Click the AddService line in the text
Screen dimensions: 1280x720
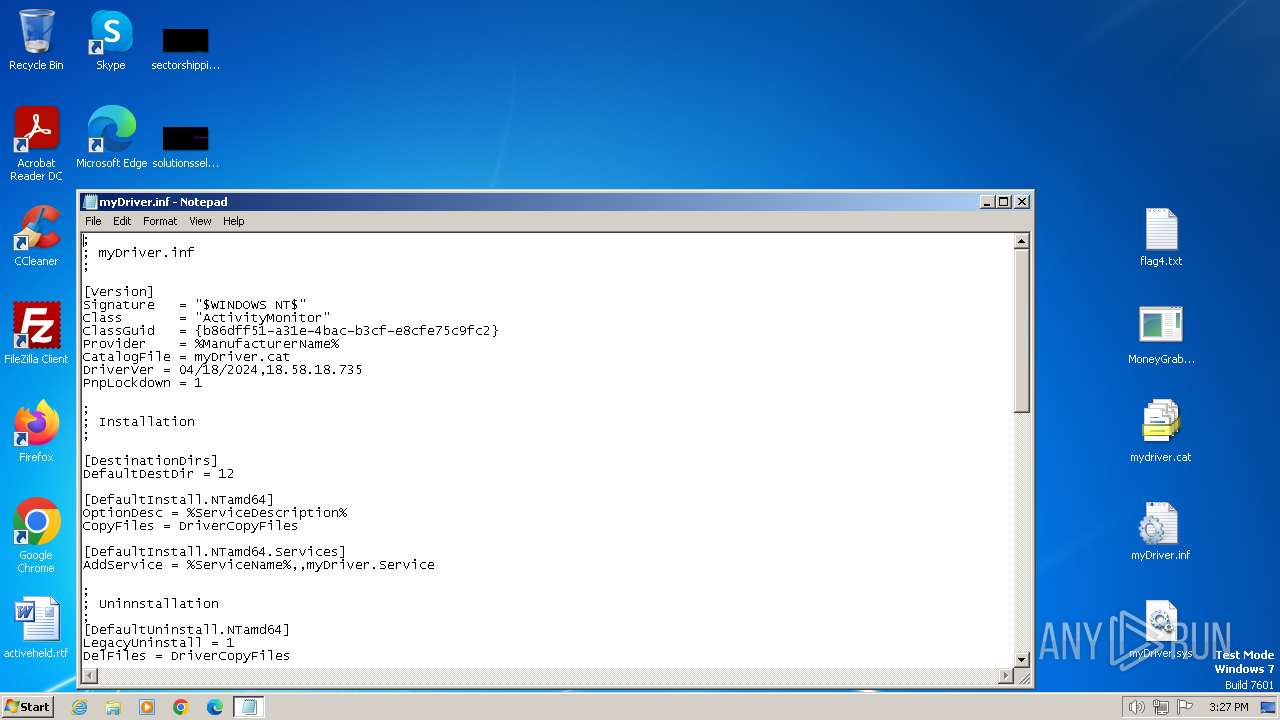tap(258, 565)
